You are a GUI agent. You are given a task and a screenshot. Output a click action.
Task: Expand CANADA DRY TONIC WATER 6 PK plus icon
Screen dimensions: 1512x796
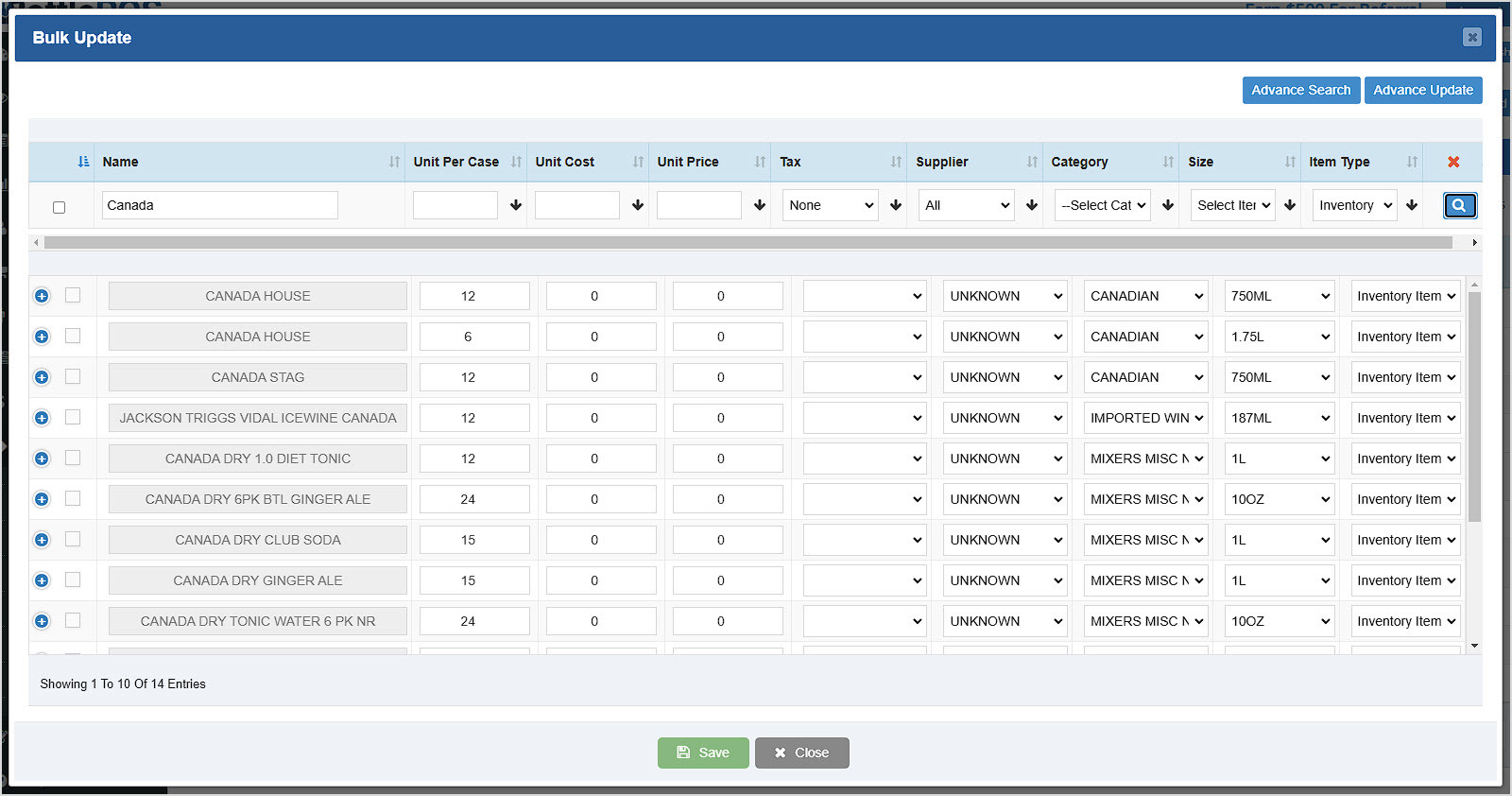coord(42,621)
